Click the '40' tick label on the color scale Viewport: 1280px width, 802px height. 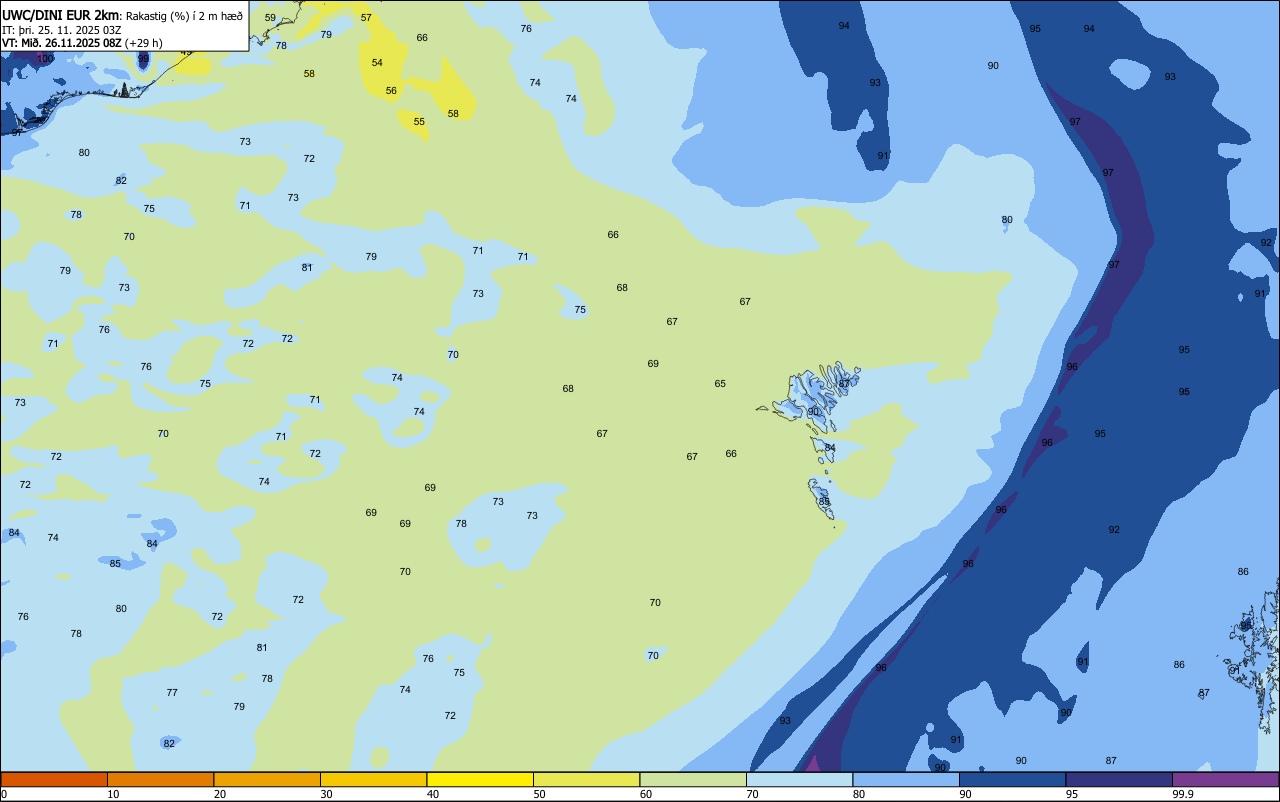(x=433, y=794)
